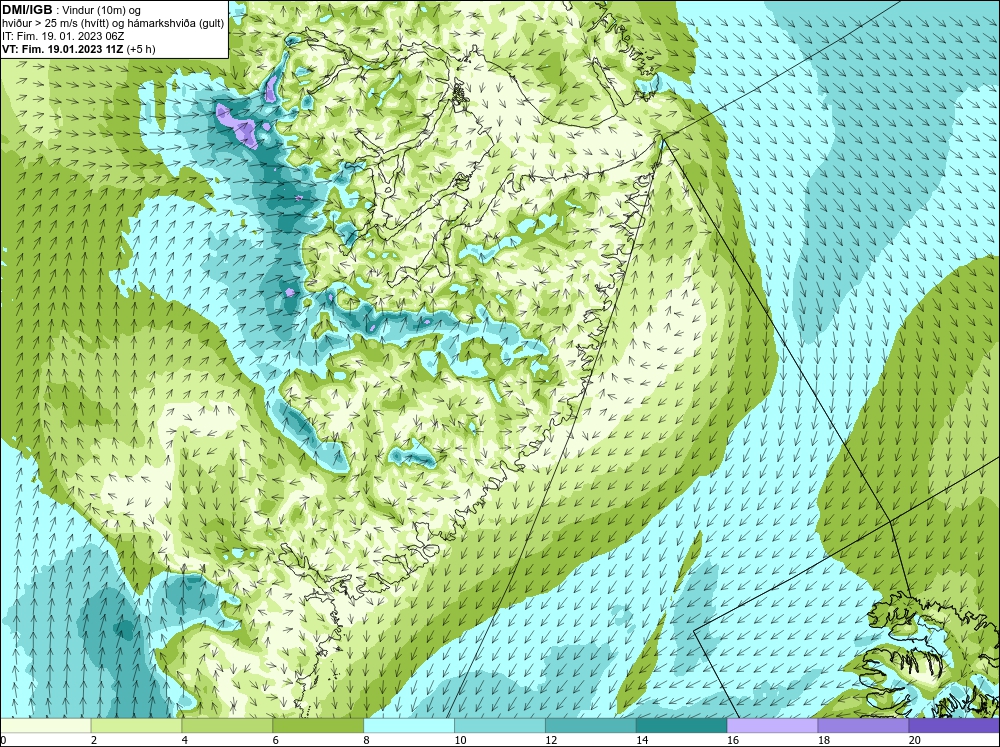Click the "VT: Fim. 19.01.2023 11Z (+5 h)" line
The height and width of the screenshot is (747, 1000).
click(78, 49)
